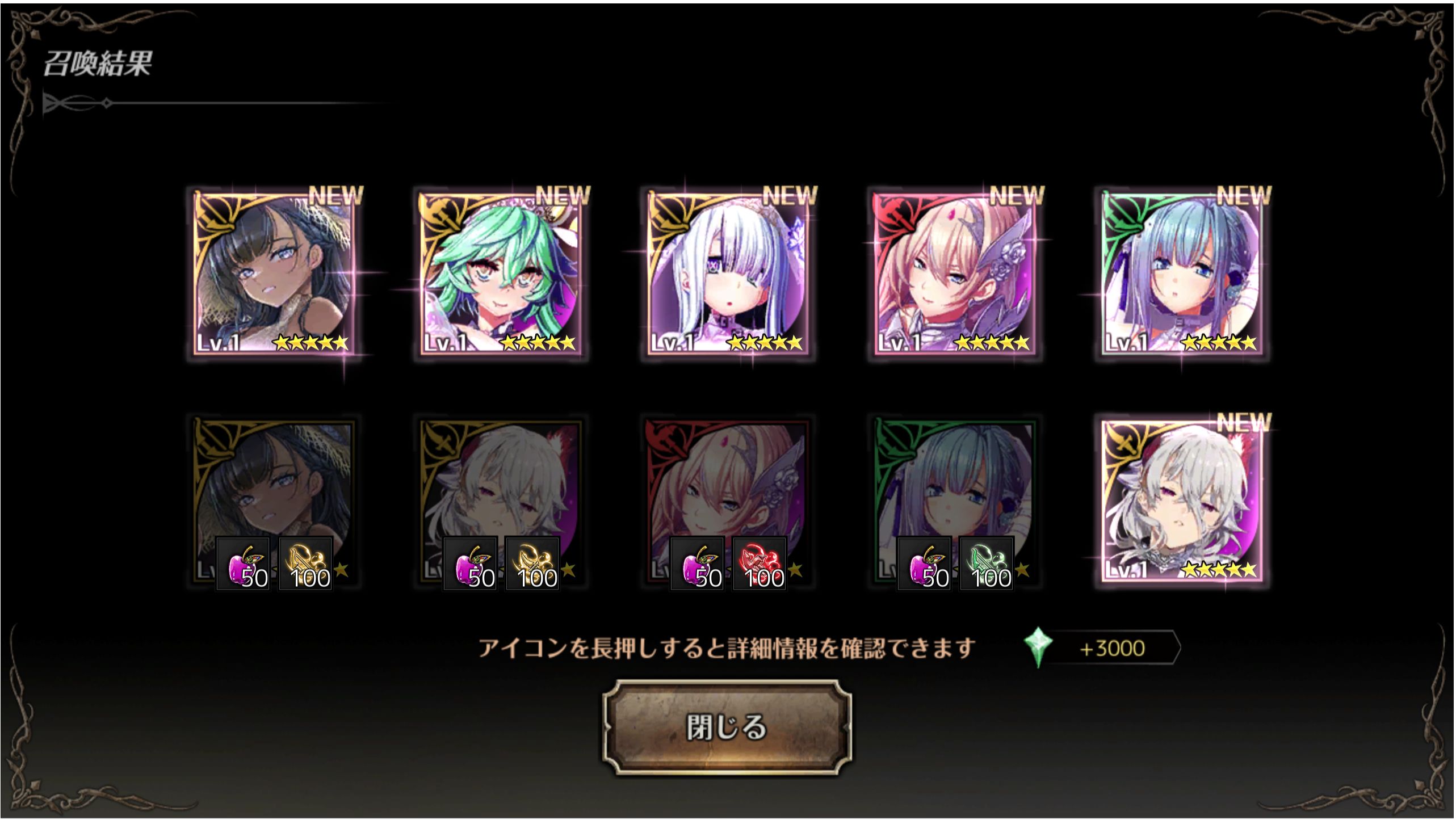1456x820 pixels.
Task: Tap the red emblem 100 icon
Action: (x=760, y=564)
